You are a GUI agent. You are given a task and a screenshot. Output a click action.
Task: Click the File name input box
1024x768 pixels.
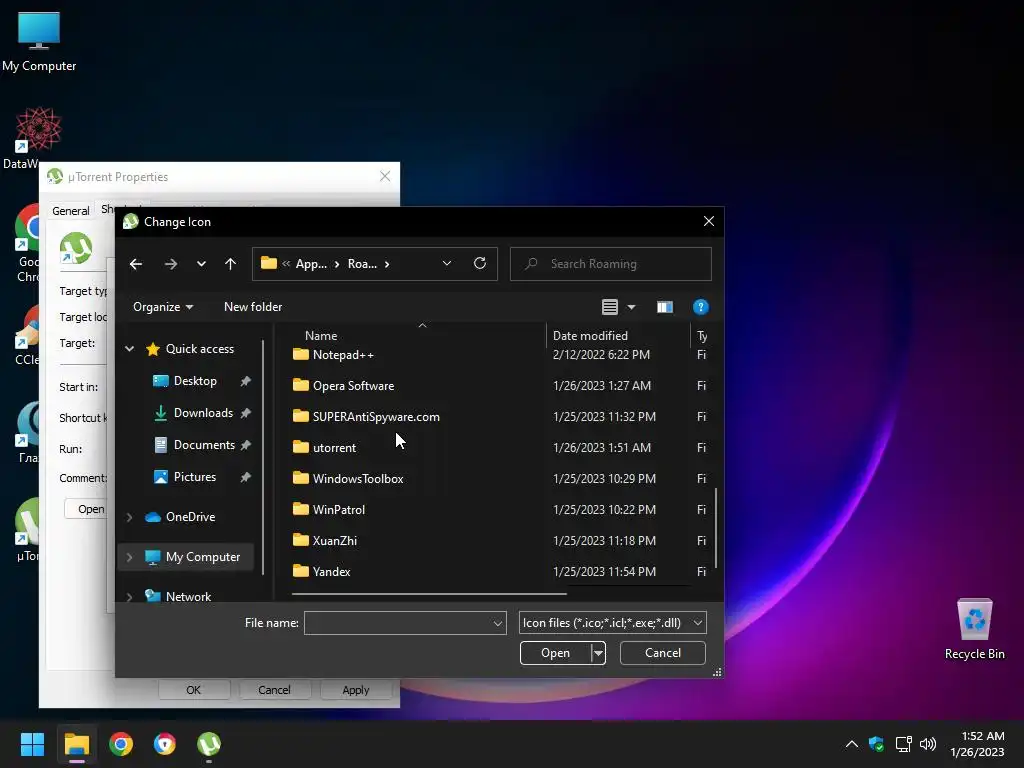point(405,623)
